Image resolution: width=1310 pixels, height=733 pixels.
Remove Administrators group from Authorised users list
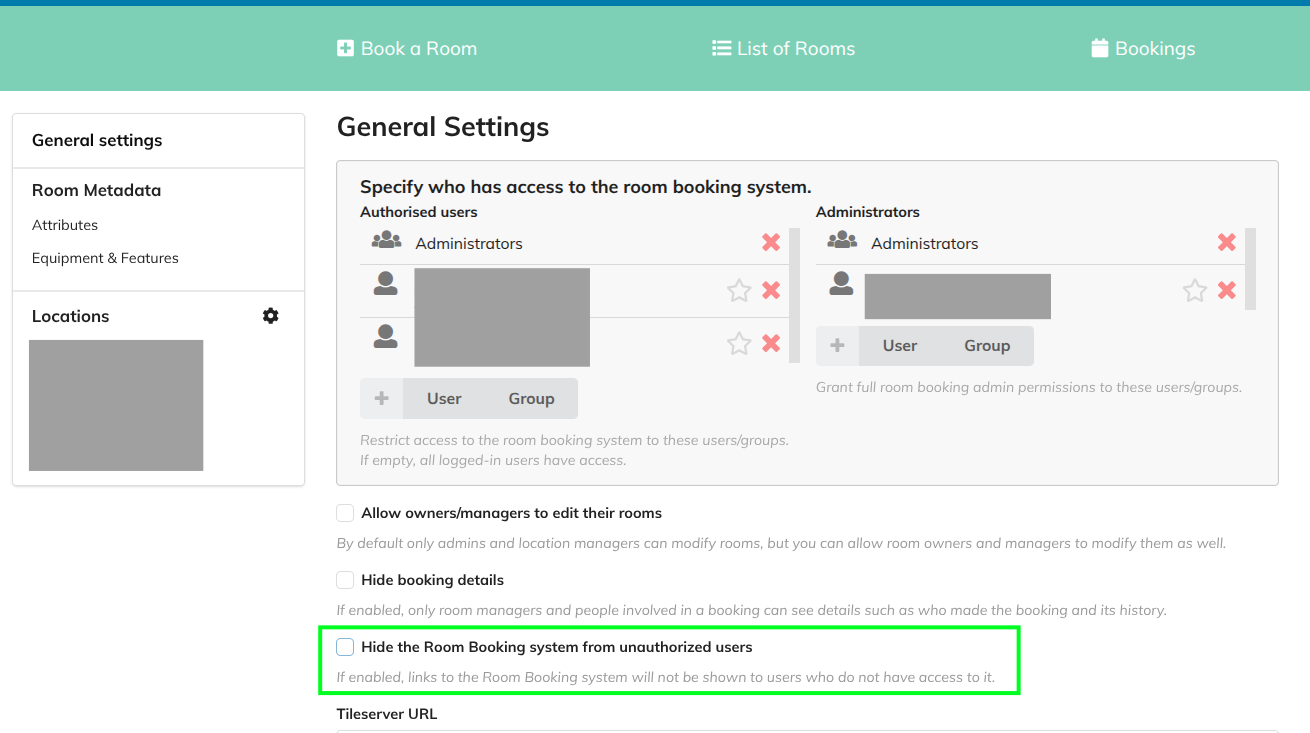pos(771,242)
